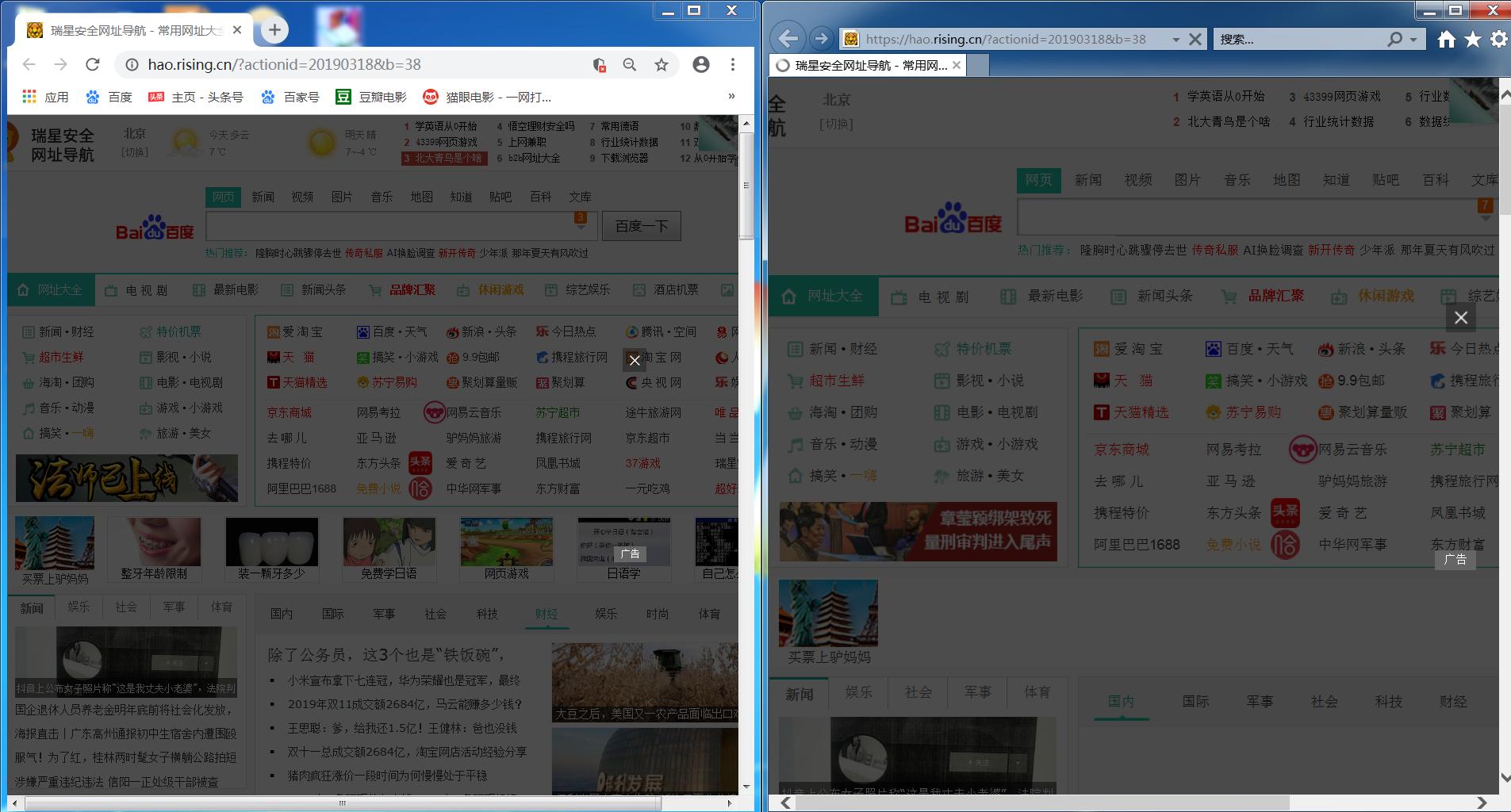Open the IE address bar history dropdown

pos(1177,38)
